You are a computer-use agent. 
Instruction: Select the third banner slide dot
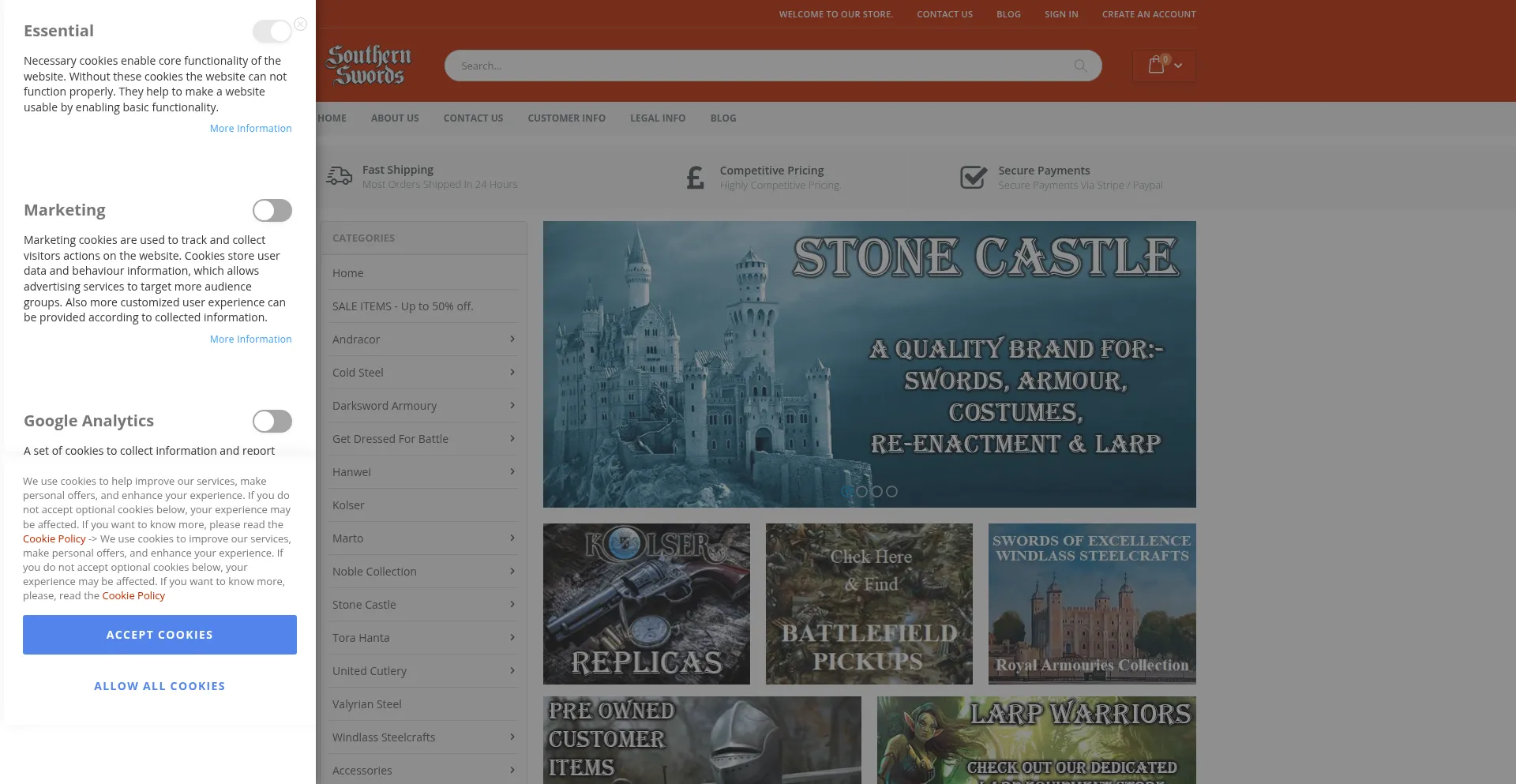tap(876, 491)
